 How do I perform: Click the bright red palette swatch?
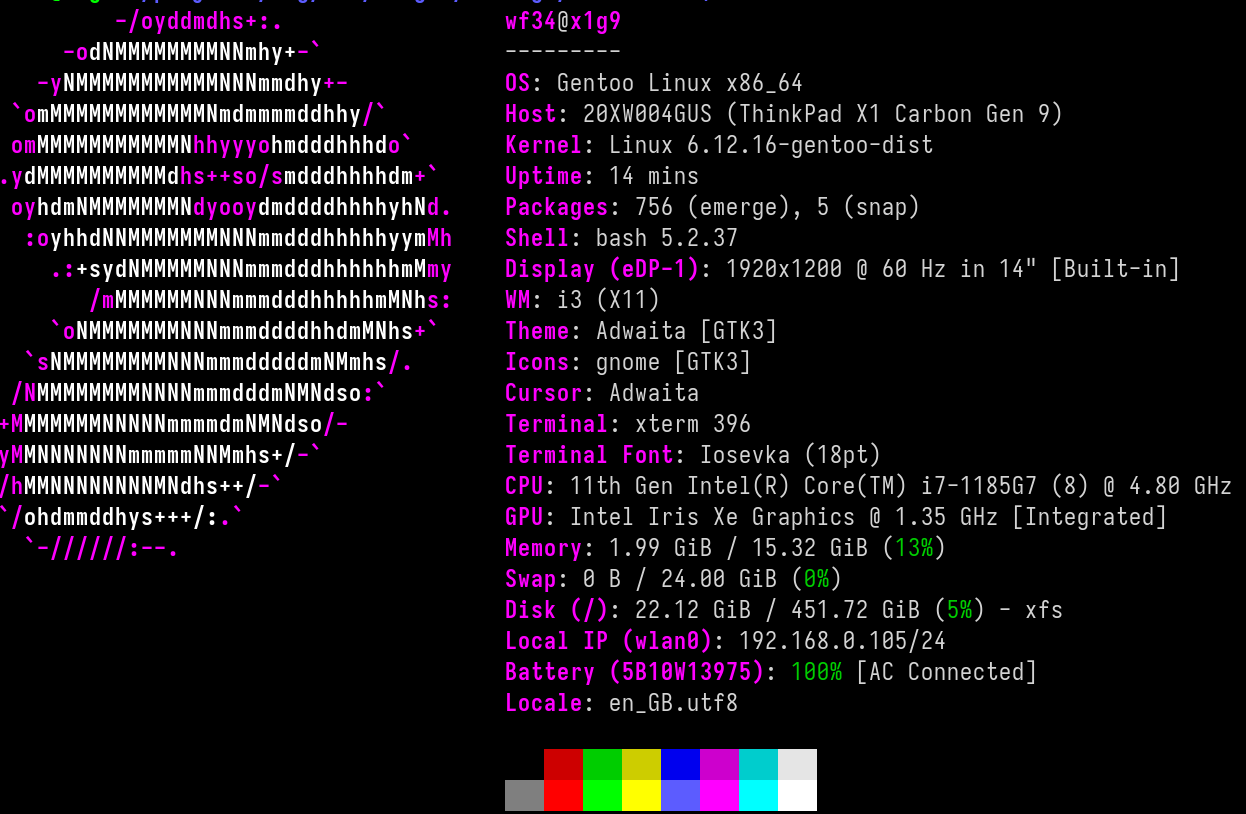point(563,795)
